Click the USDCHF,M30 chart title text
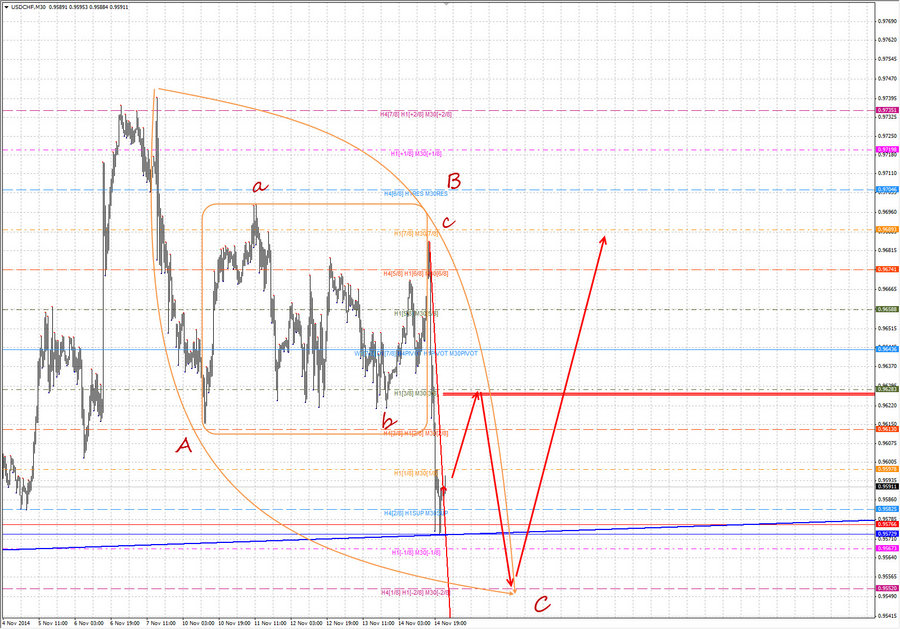 point(29,7)
